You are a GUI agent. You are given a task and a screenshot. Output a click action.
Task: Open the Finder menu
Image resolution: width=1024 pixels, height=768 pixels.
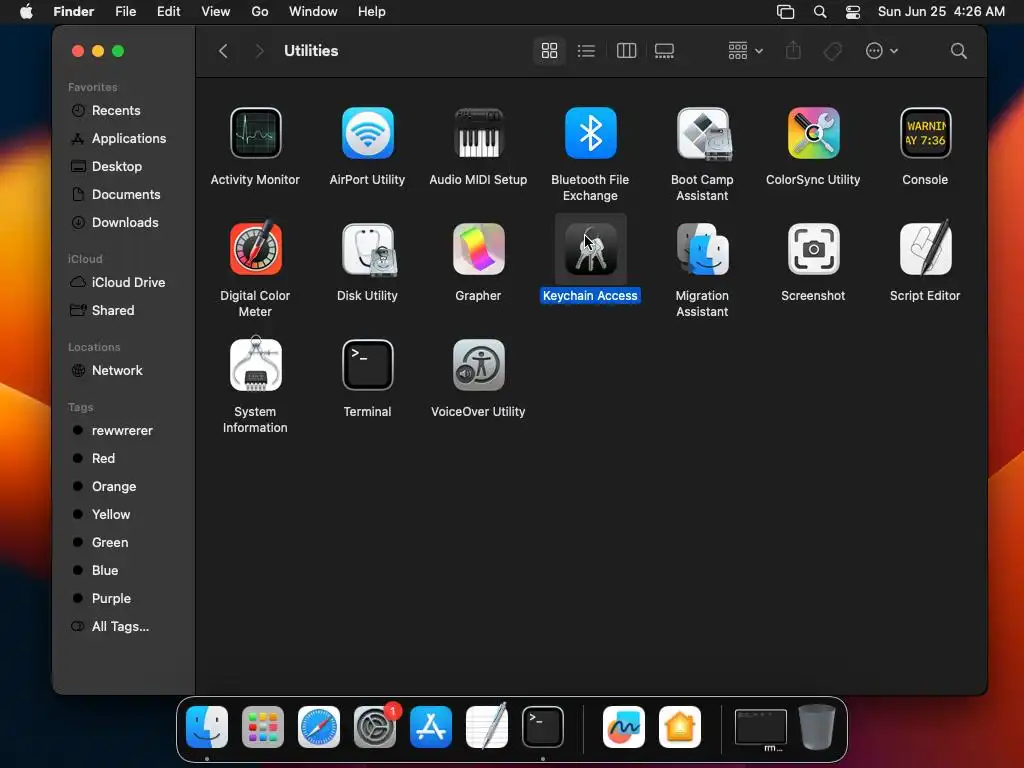pyautogui.click(x=73, y=12)
